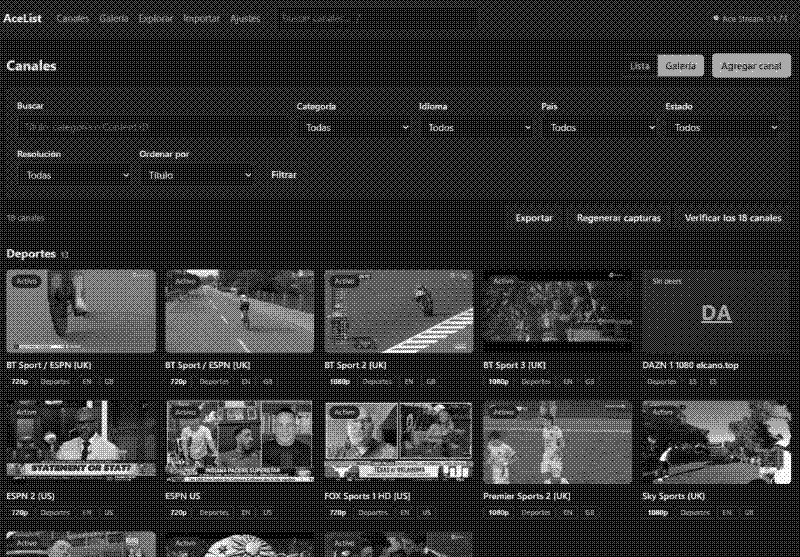Click the 1080p tag under Sky Sports

pyautogui.click(x=658, y=512)
